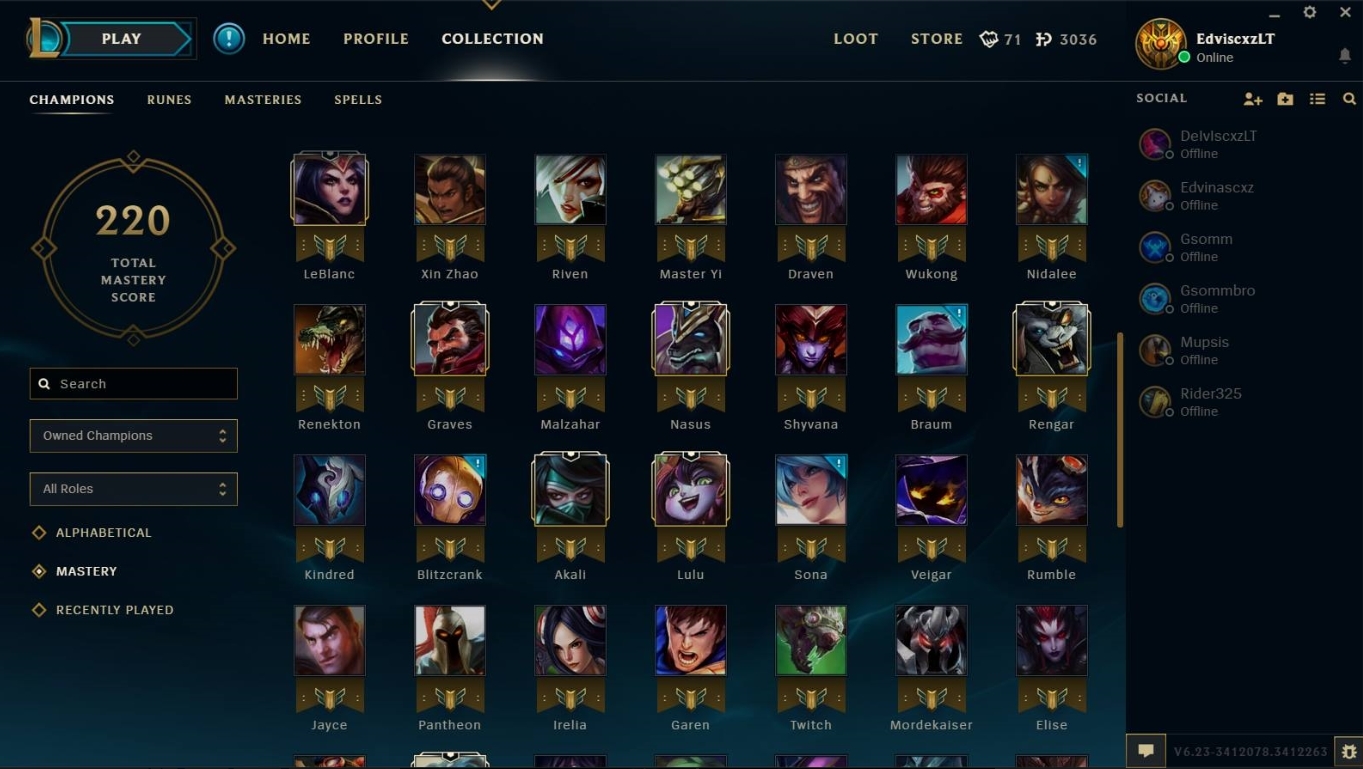Click the add friend icon in Social
The width and height of the screenshot is (1363, 769).
coord(1252,99)
